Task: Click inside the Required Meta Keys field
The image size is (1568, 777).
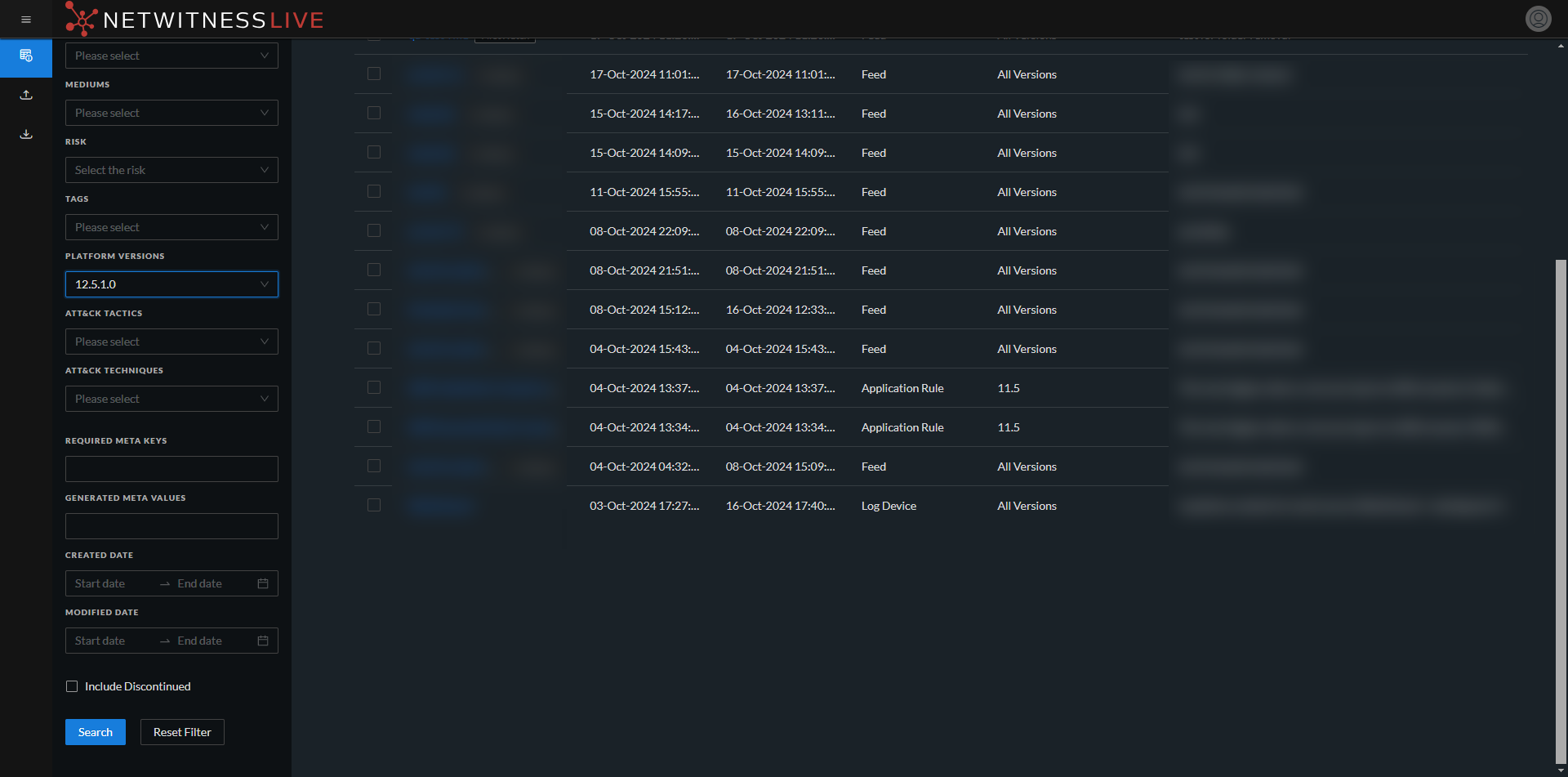Action: pos(171,468)
